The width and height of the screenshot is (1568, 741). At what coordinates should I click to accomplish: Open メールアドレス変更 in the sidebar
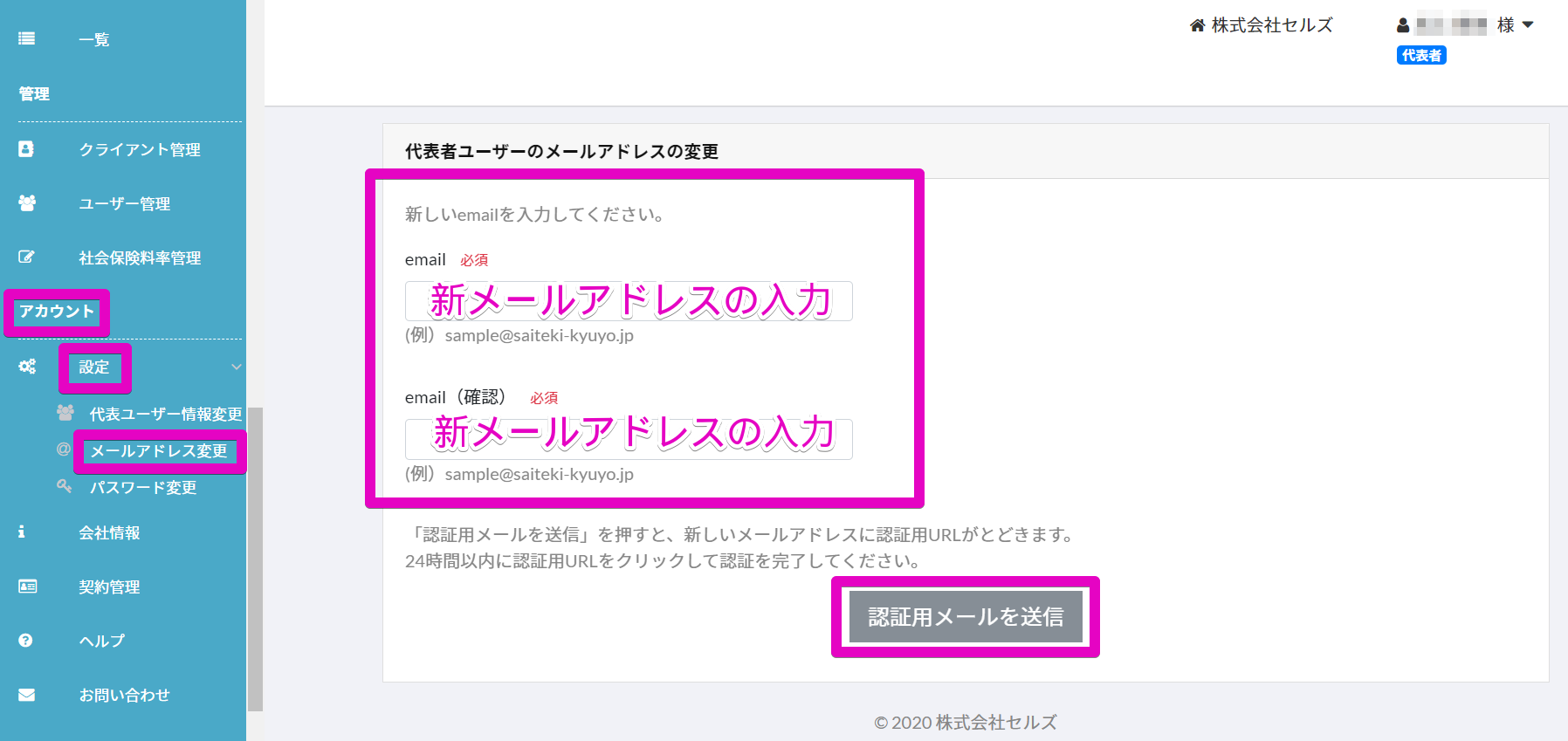pyautogui.click(x=159, y=451)
